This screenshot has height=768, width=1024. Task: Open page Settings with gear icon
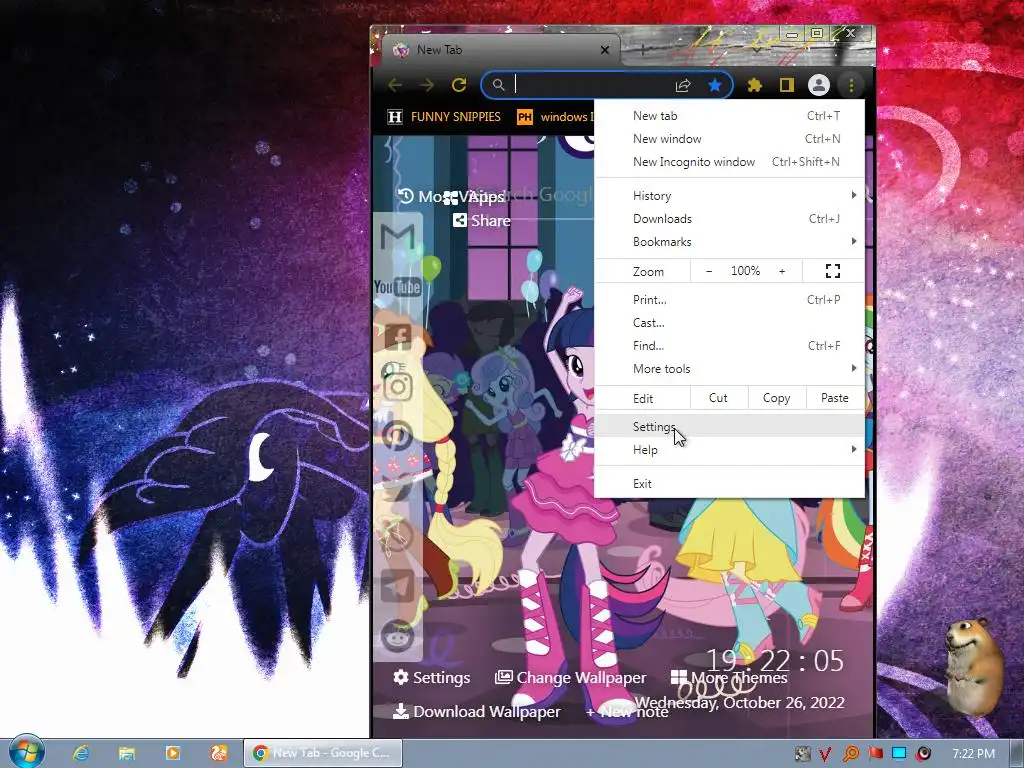pos(432,678)
